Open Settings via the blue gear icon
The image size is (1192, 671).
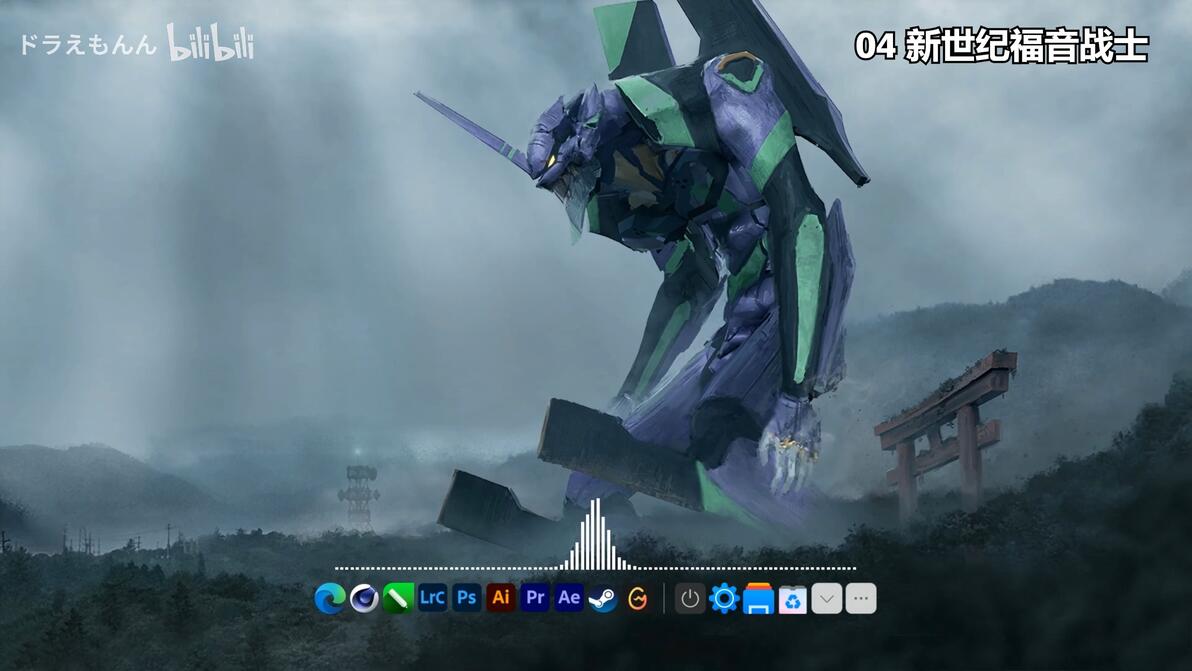pos(724,599)
